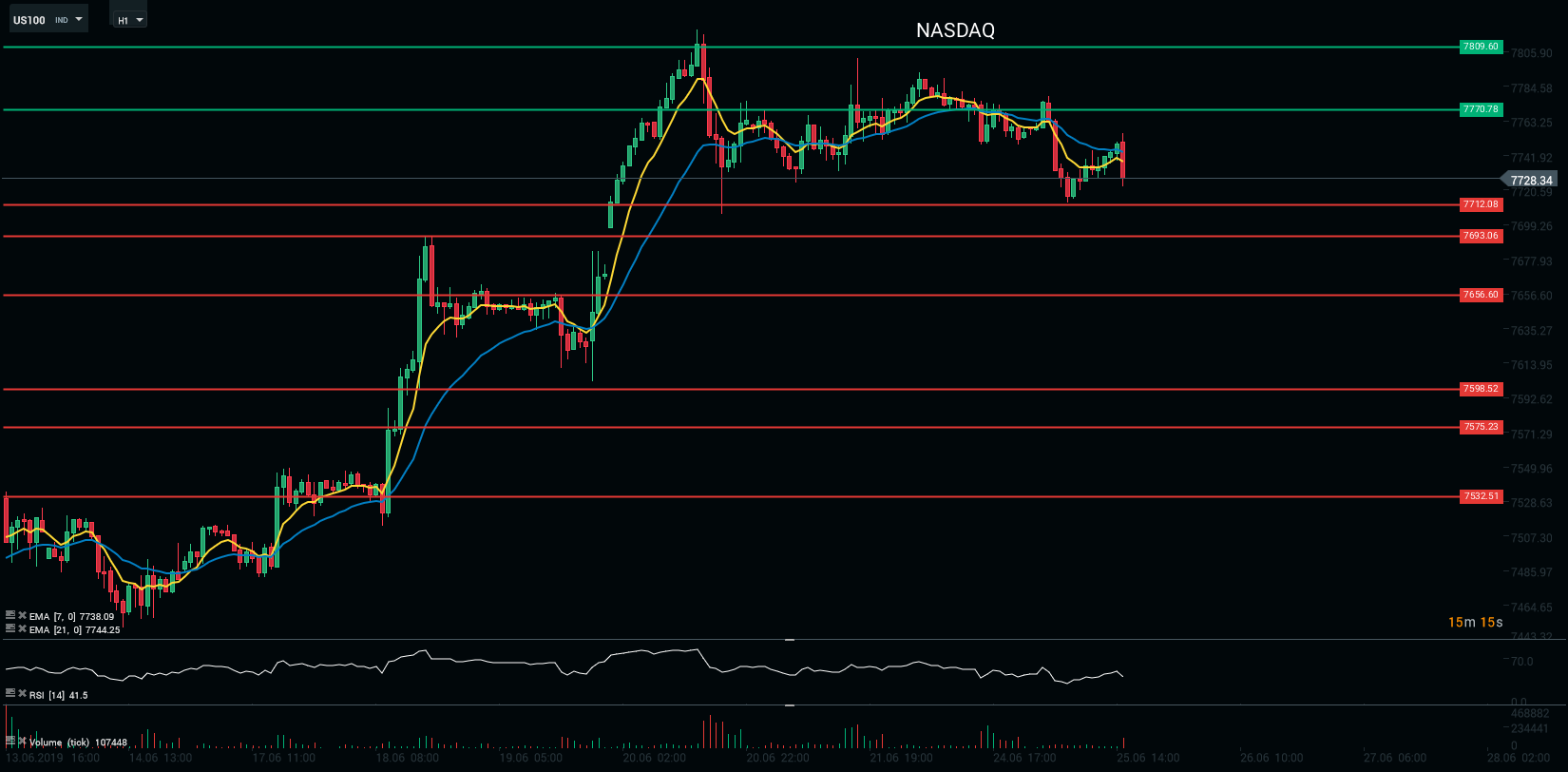Click the 14.06 13:00 time axis label
This screenshot has width=1568, height=772.
click(161, 758)
